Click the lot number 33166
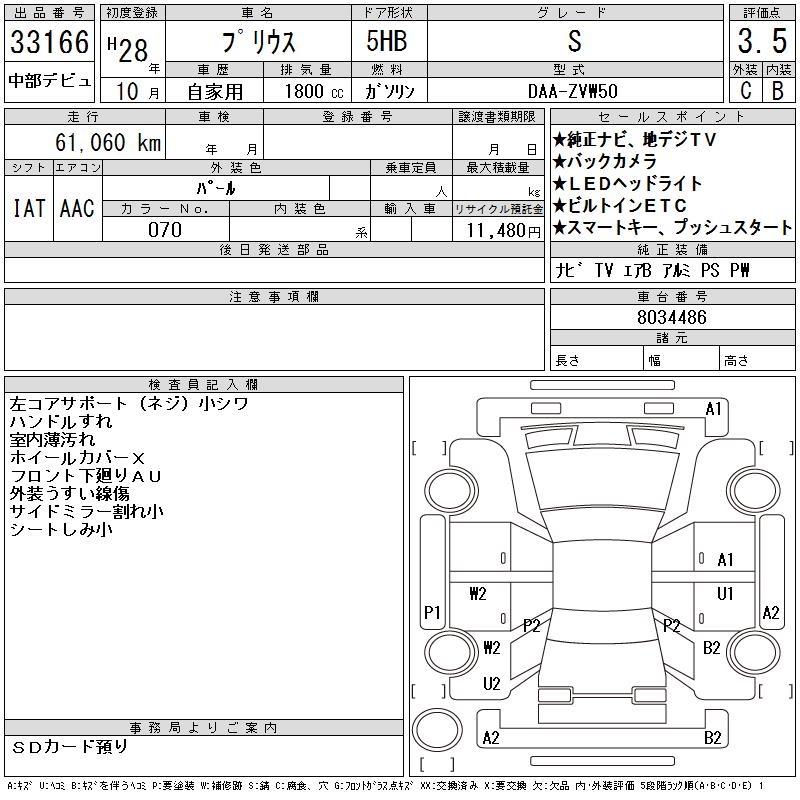800x800 pixels. click(x=49, y=43)
